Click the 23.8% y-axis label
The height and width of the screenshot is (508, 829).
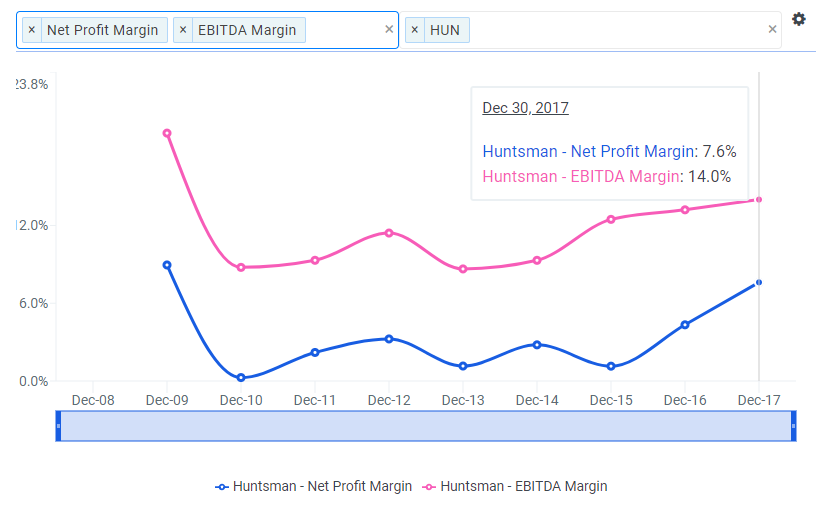pyautogui.click(x=32, y=85)
